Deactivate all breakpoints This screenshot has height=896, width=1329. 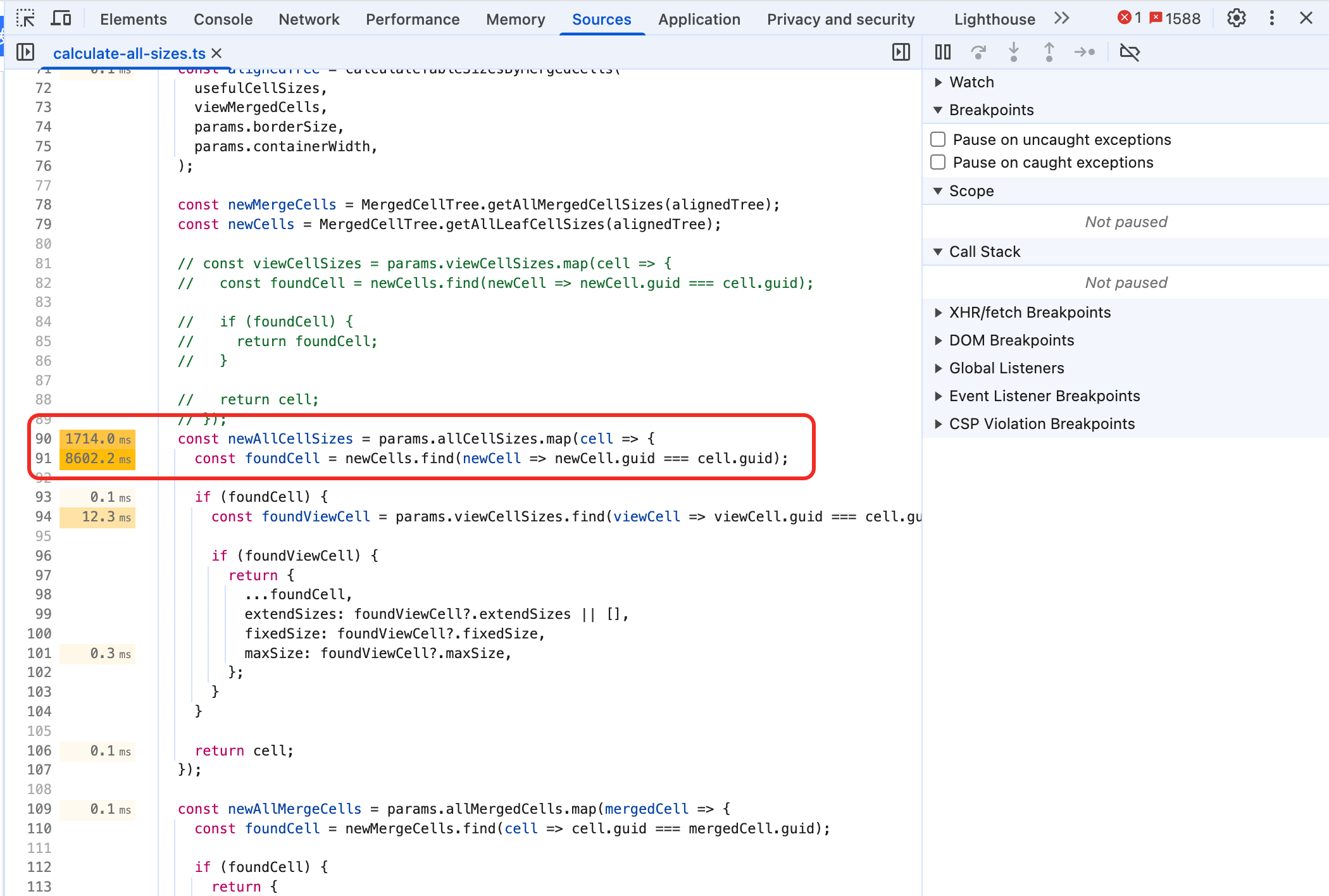tap(1130, 52)
